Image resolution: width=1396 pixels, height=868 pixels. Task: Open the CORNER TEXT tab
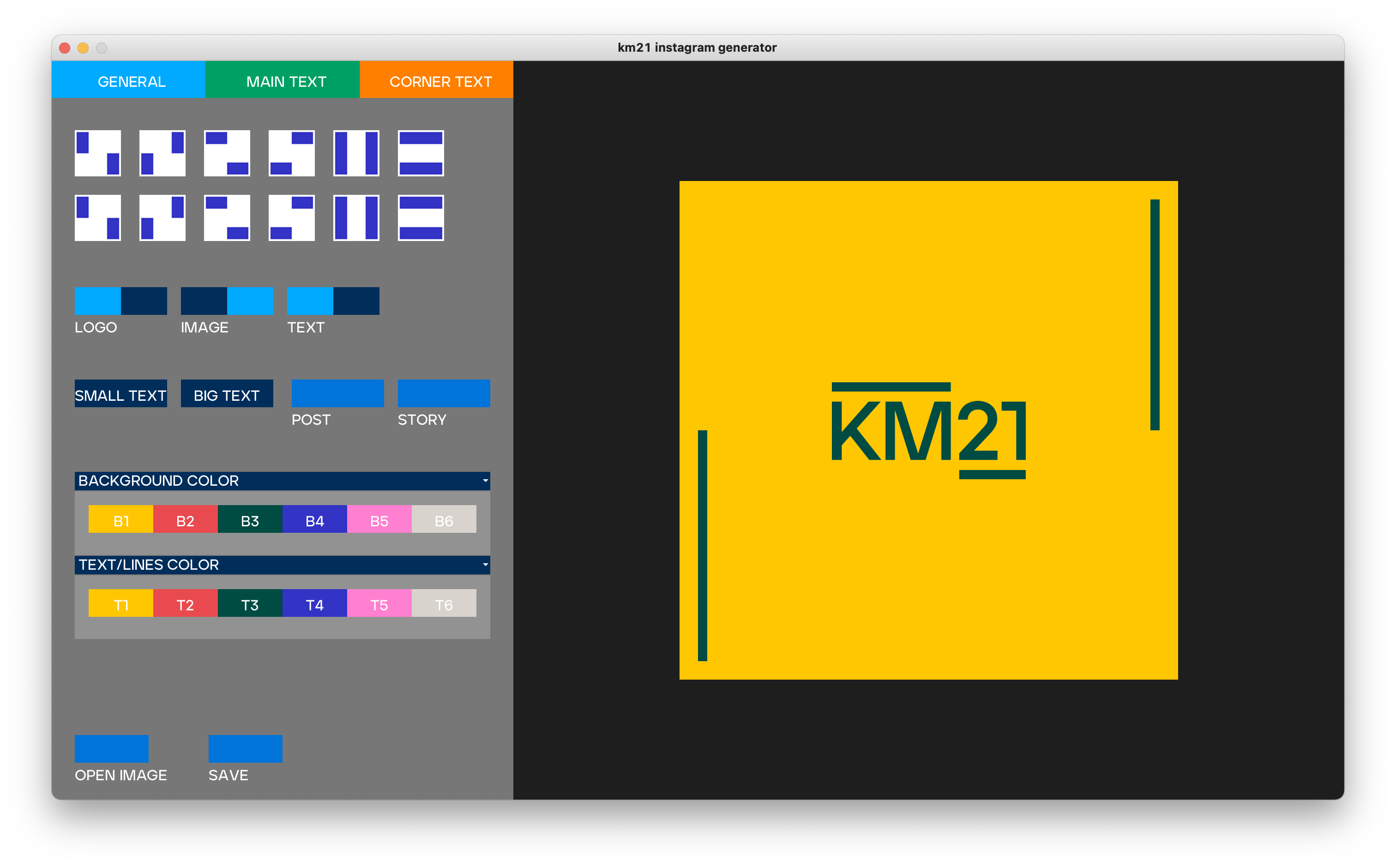click(439, 82)
